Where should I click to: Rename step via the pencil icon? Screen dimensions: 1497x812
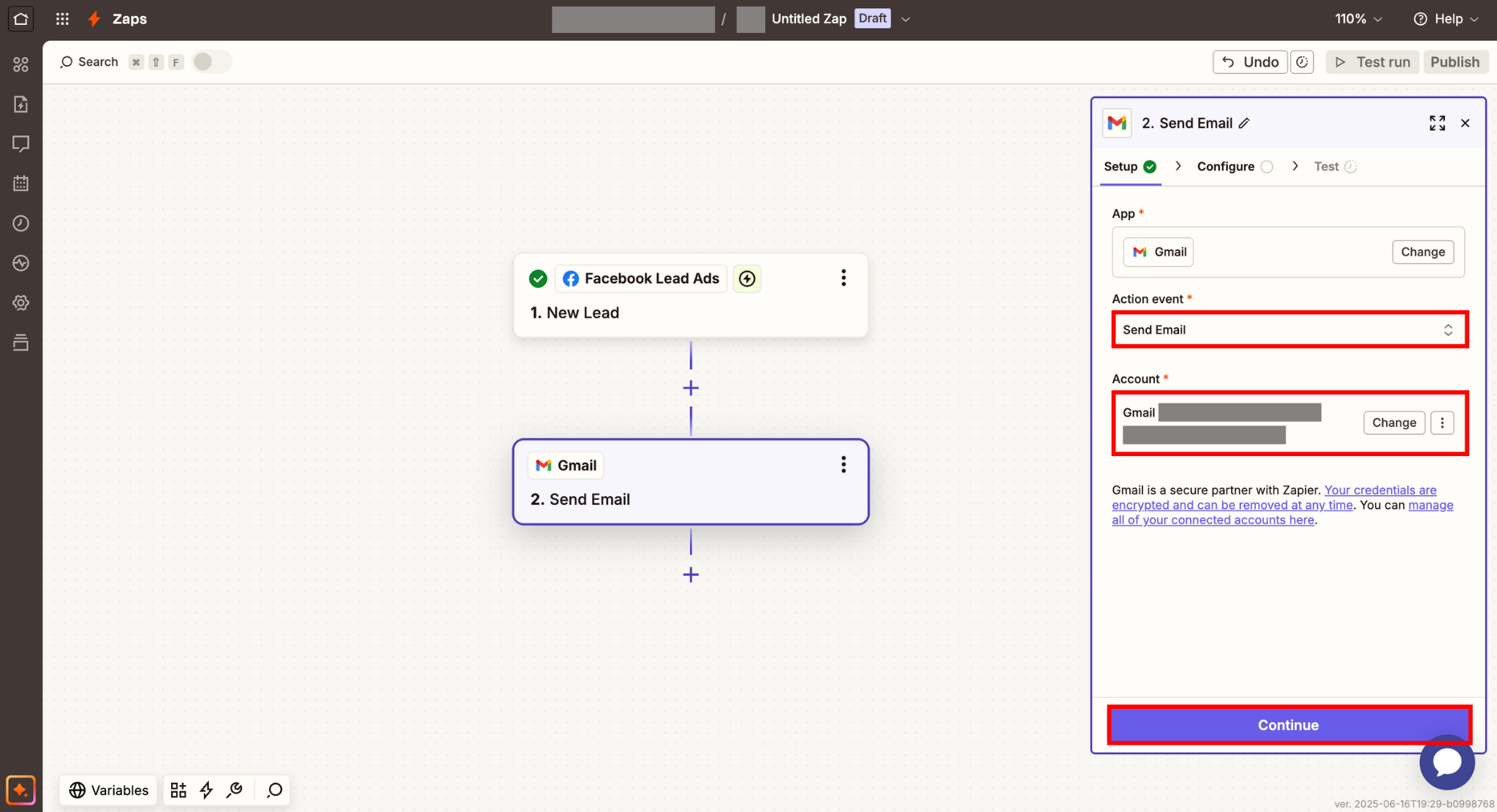point(1244,124)
